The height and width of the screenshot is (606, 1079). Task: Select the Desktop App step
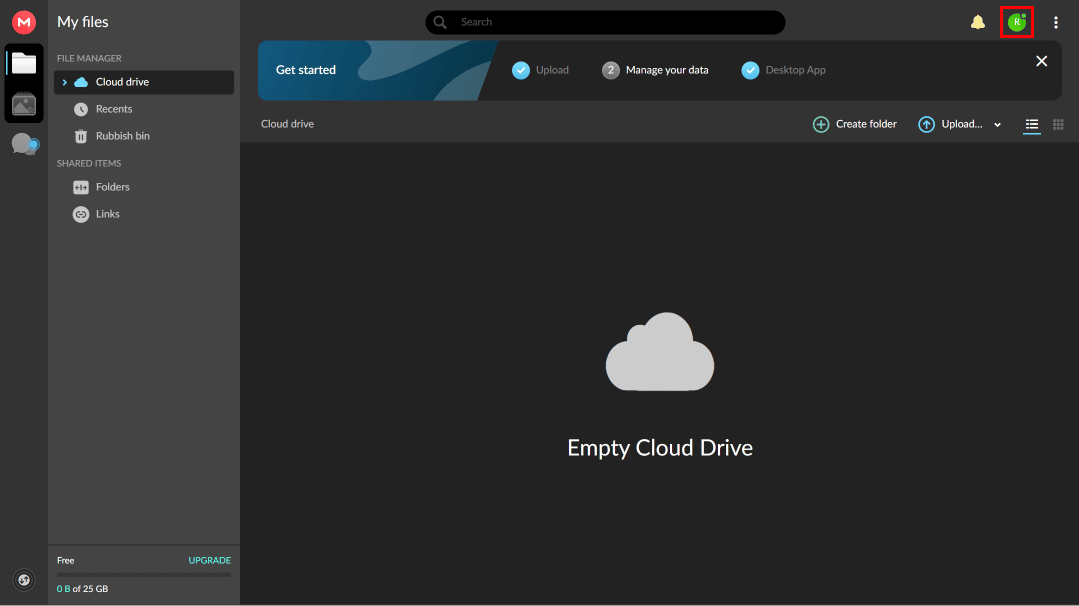783,70
